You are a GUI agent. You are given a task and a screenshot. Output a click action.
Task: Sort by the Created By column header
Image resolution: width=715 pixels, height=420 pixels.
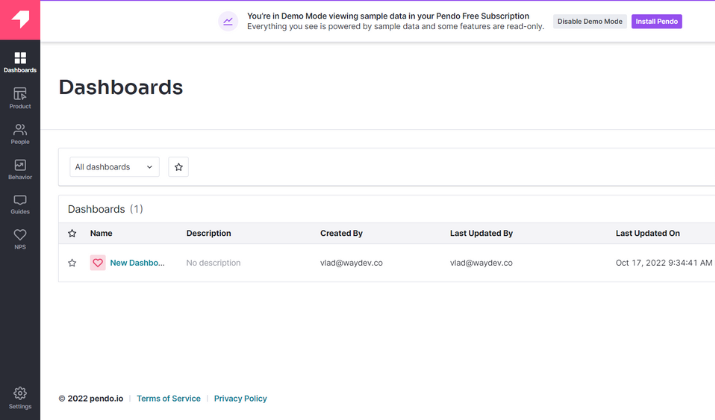click(341, 233)
